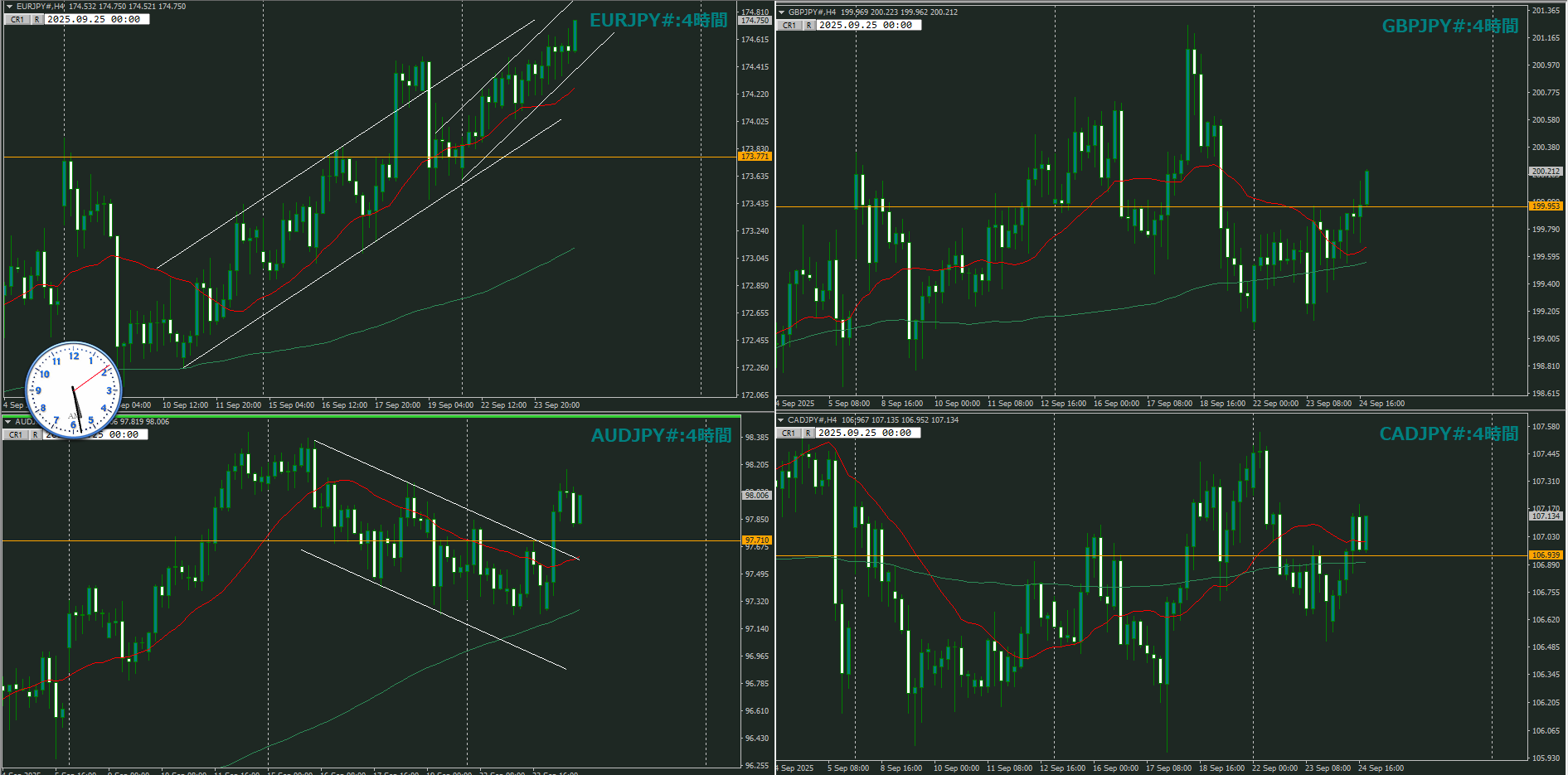Click the R button on EURJPY chart
This screenshot has width=1568, height=775.
point(37,20)
